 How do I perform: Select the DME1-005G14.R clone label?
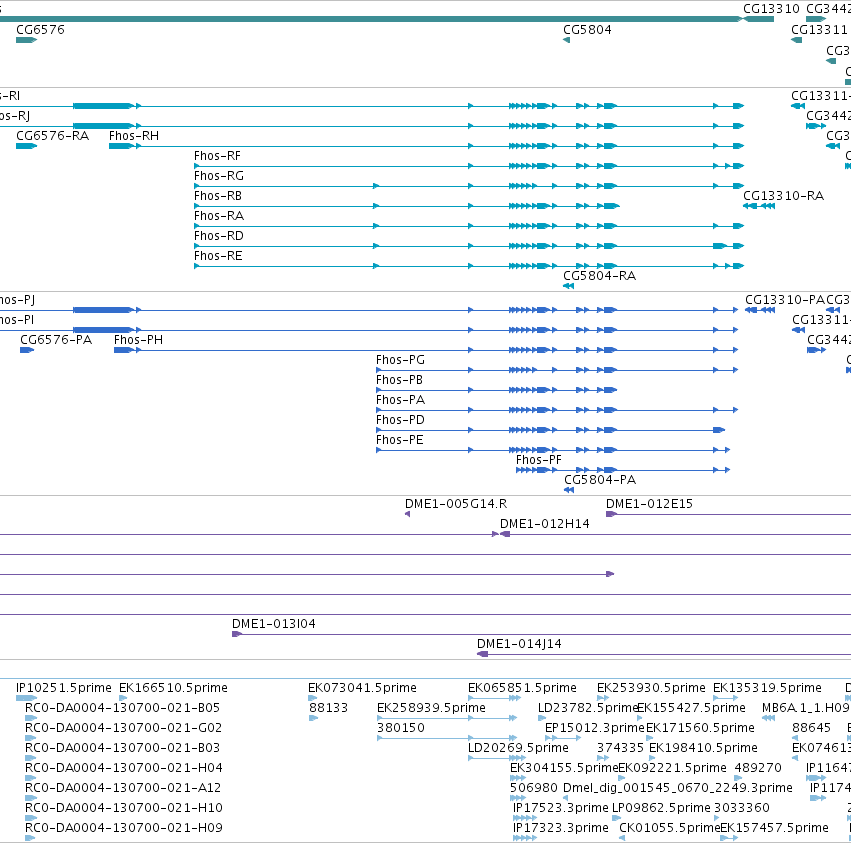(456, 504)
